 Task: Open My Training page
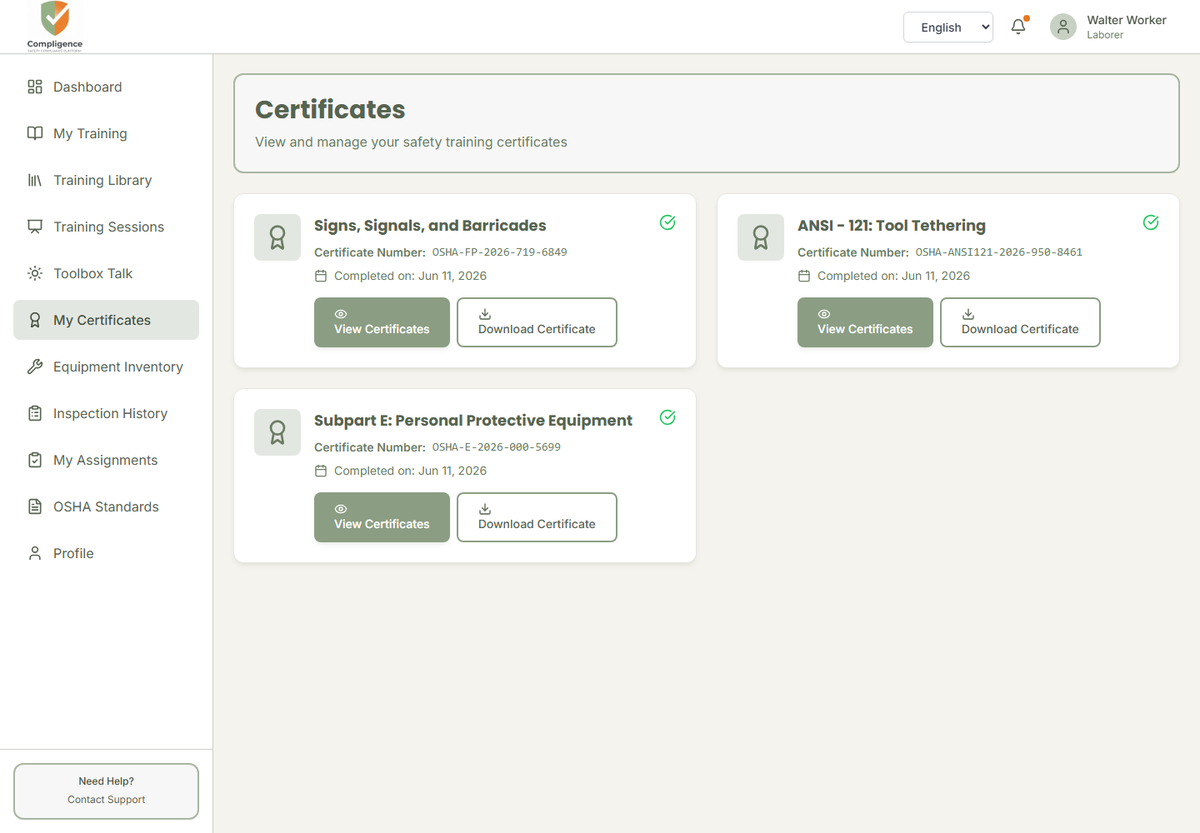(106, 134)
